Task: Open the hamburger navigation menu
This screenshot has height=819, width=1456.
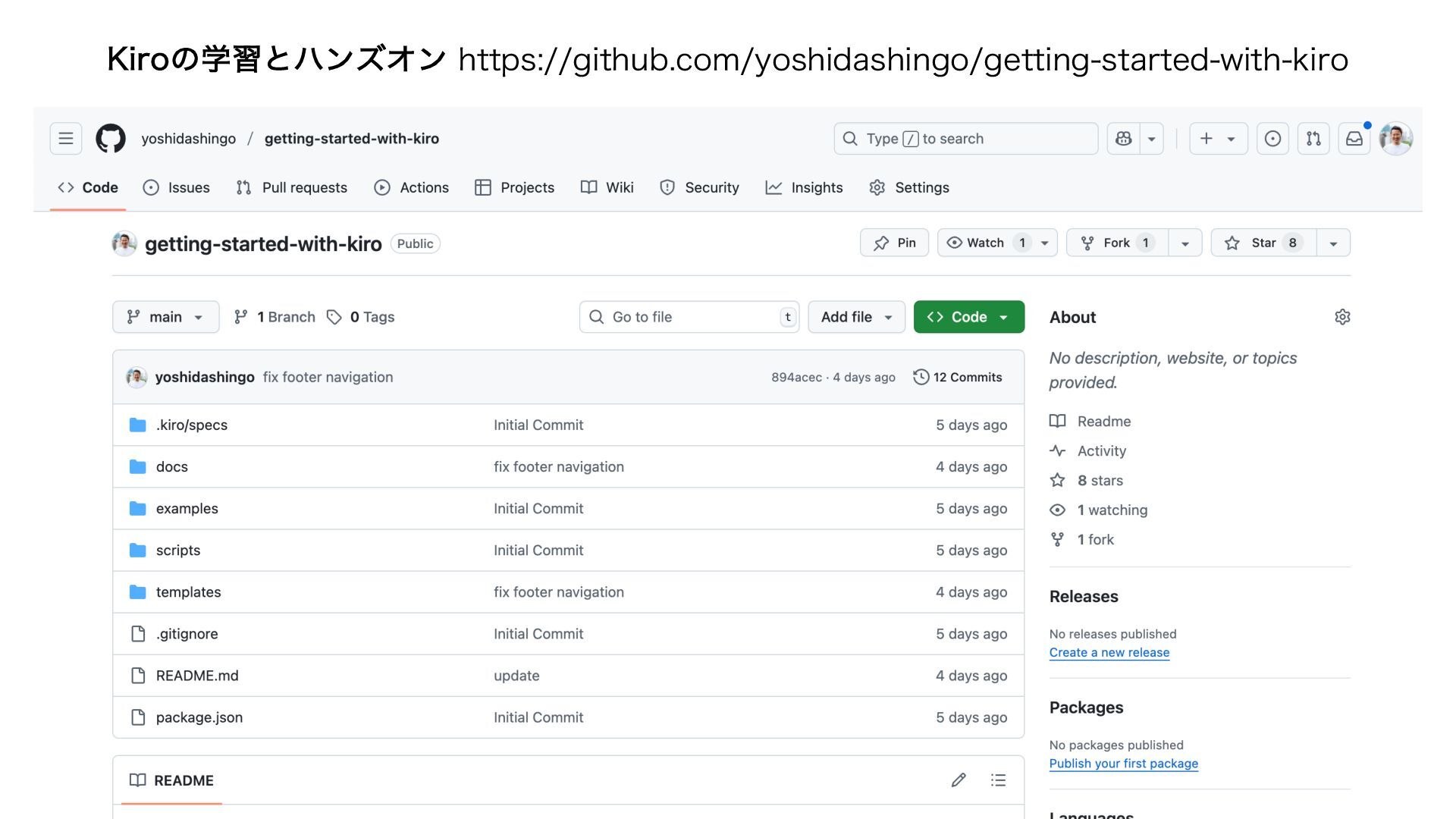Action: (x=66, y=139)
